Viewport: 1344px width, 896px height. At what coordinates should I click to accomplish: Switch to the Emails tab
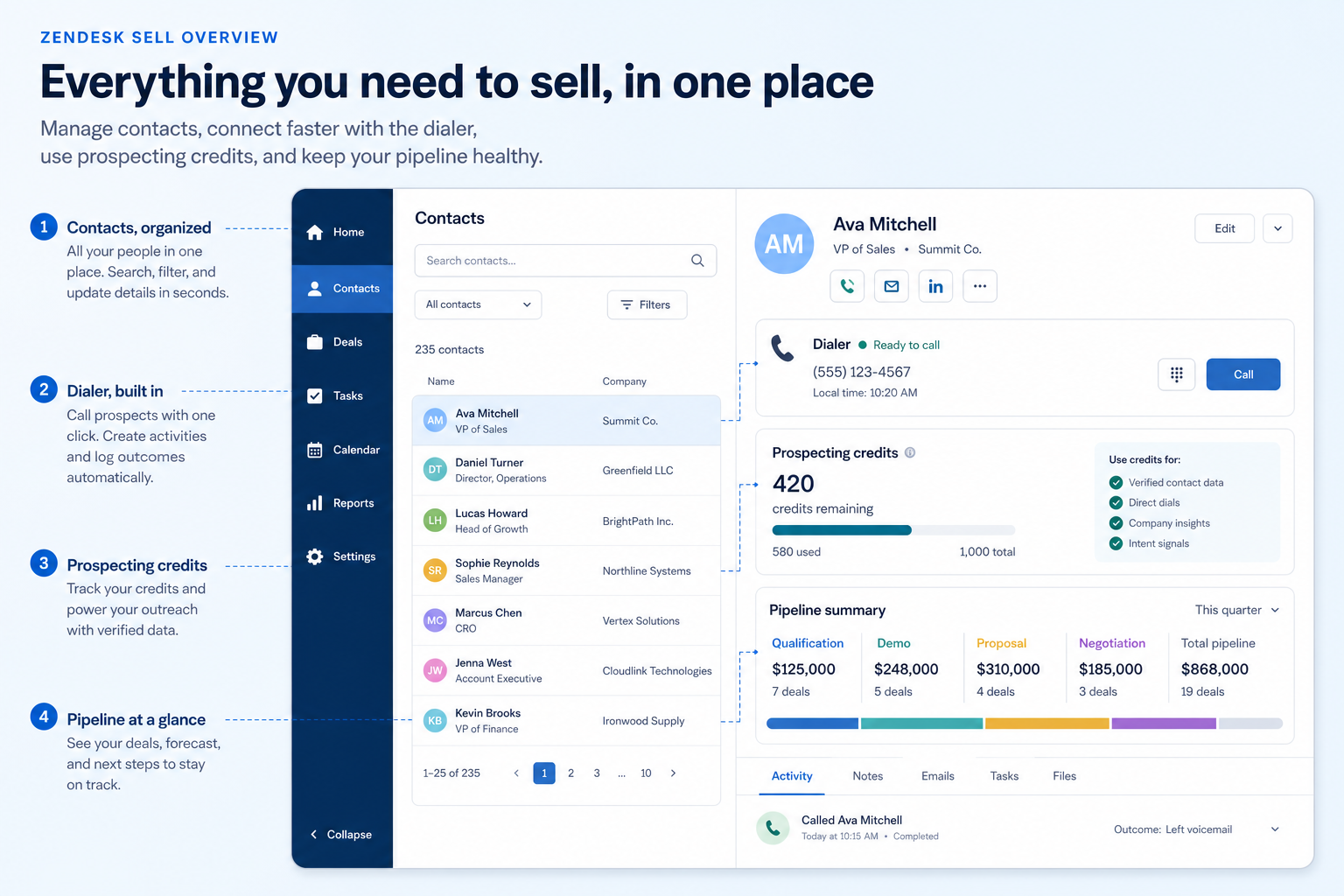[938, 776]
